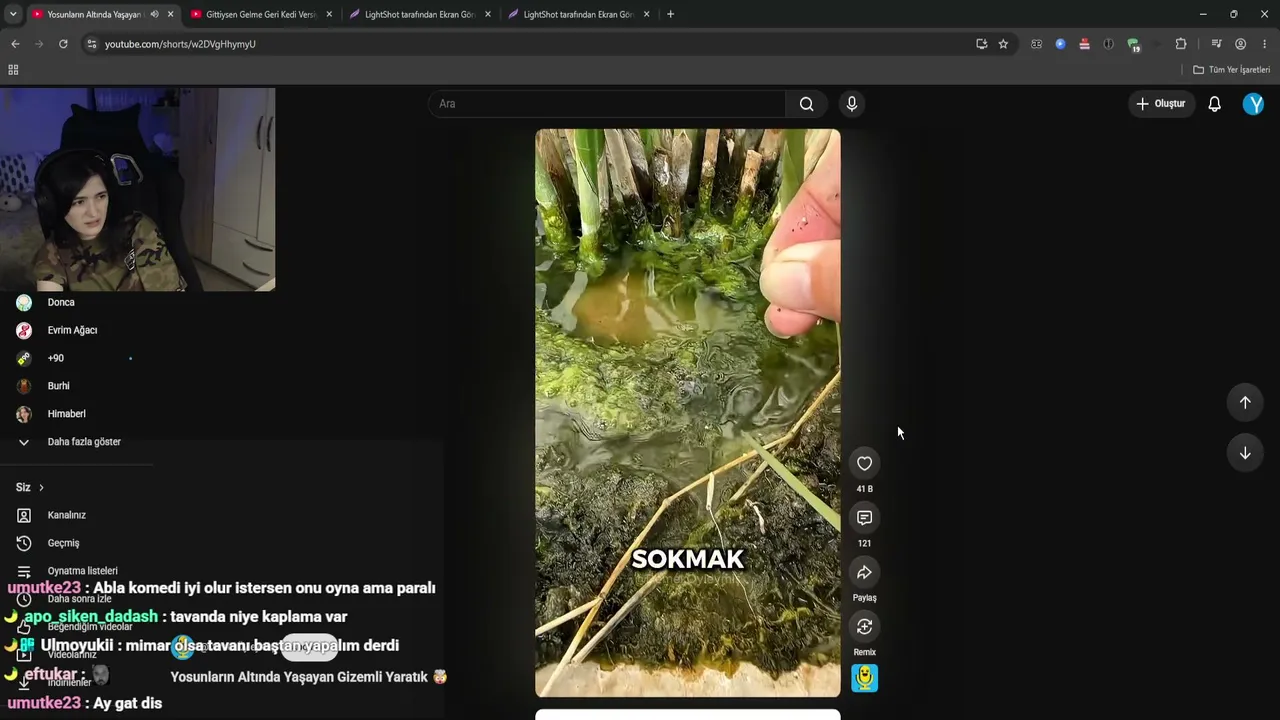Close the Gittiysen Gelme Geri tab
Image resolution: width=1280 pixels, height=720 pixels.
tap(329, 14)
